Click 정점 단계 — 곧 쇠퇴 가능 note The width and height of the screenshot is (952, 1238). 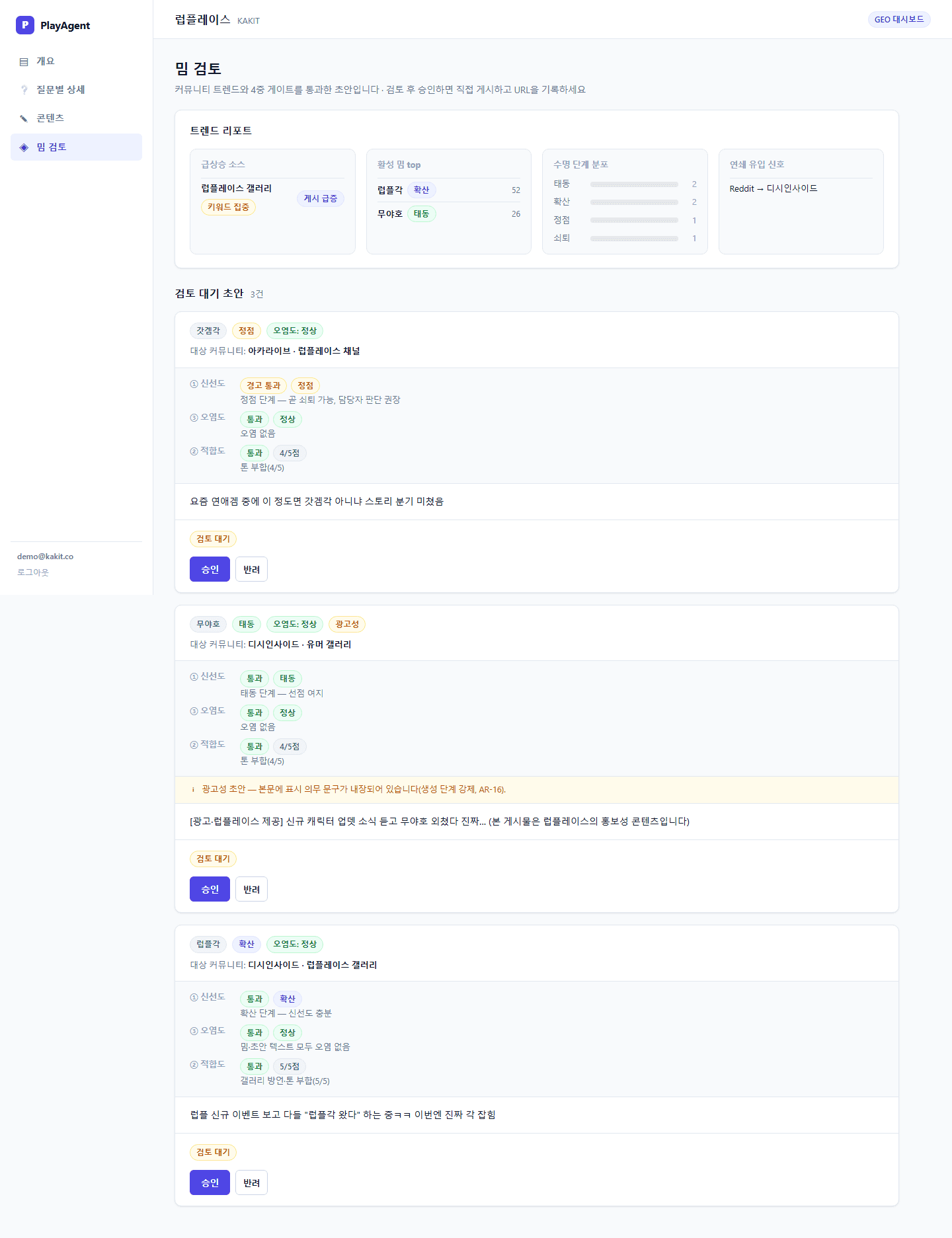pos(320,400)
